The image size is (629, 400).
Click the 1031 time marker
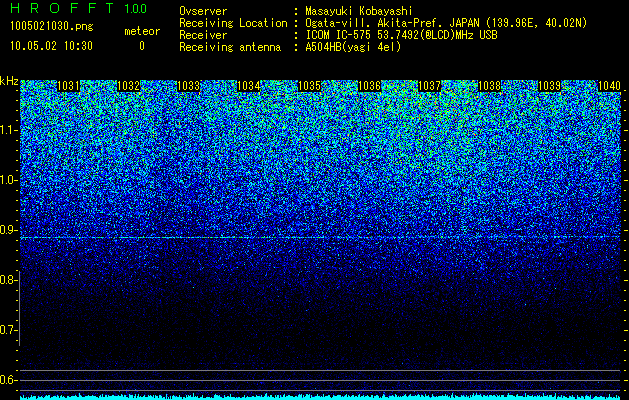[x=68, y=86]
